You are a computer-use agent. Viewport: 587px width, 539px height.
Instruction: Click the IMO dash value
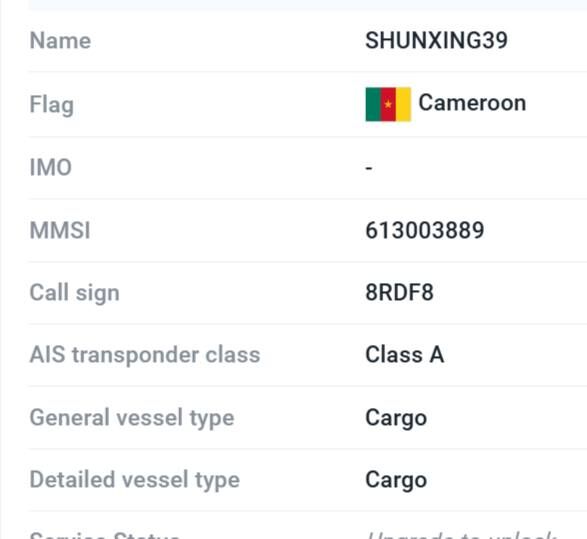(x=369, y=168)
